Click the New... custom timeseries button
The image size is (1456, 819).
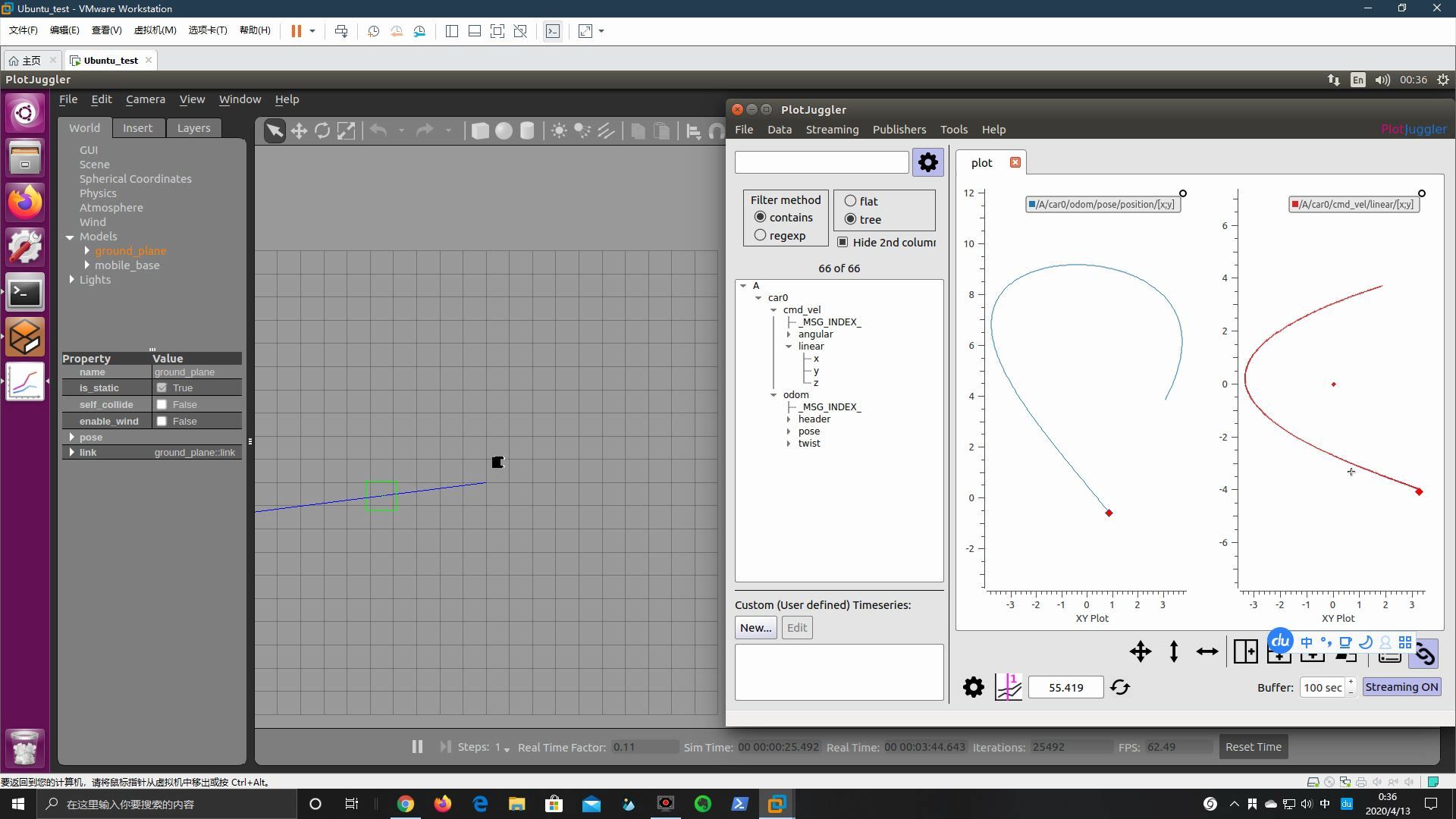[755, 628]
